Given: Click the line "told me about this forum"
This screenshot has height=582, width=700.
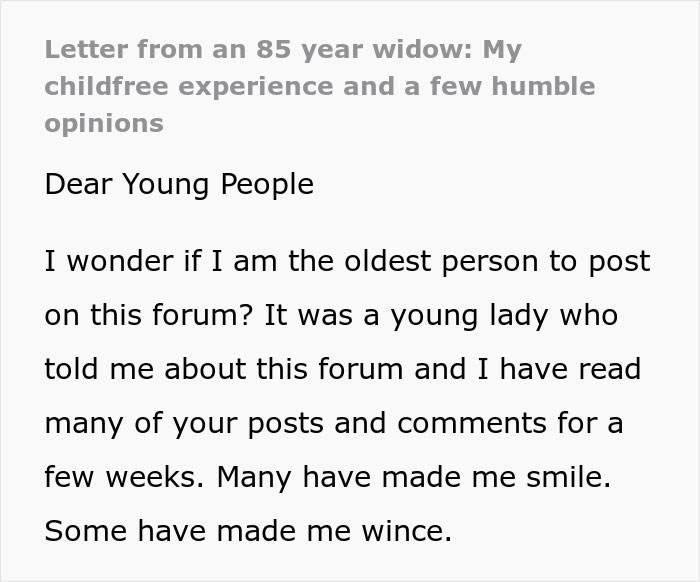Looking at the screenshot, I should pos(224,369).
